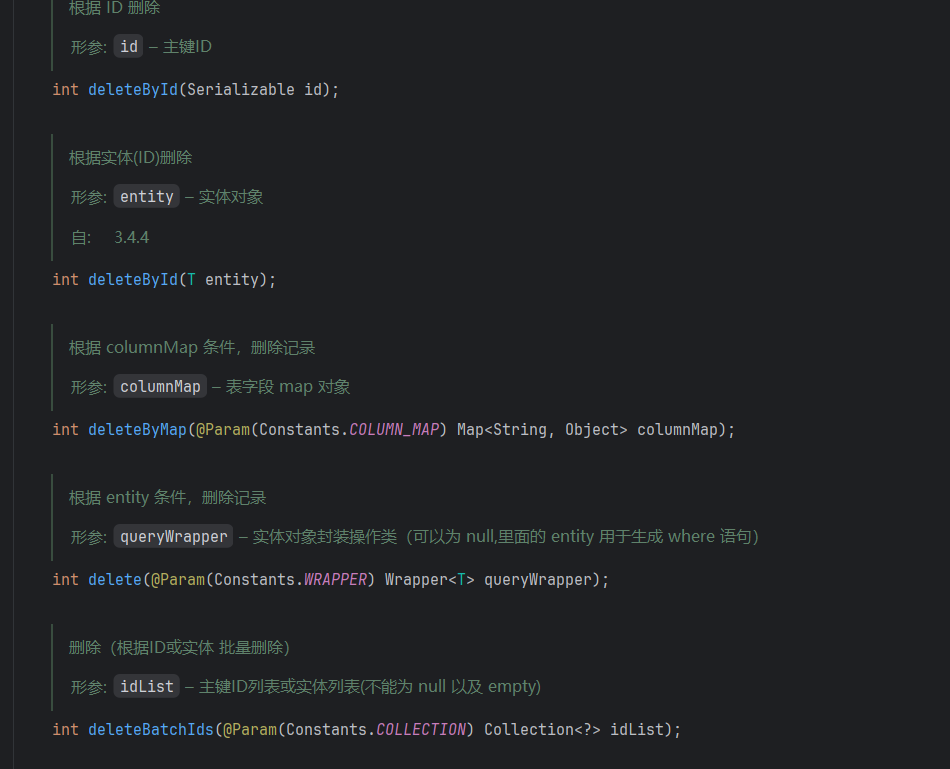Open the deleteById(T entity) method link

point(133,279)
